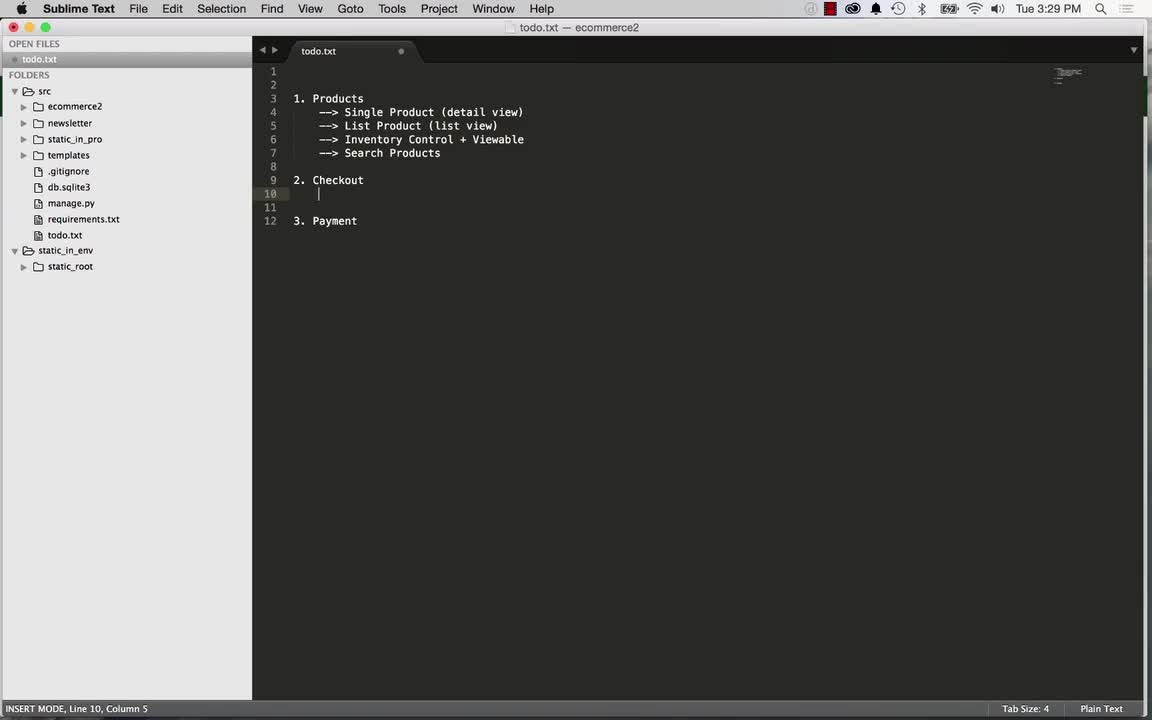The height and width of the screenshot is (720, 1152).
Task: Select the static_root folder icon
Action: coord(39,267)
